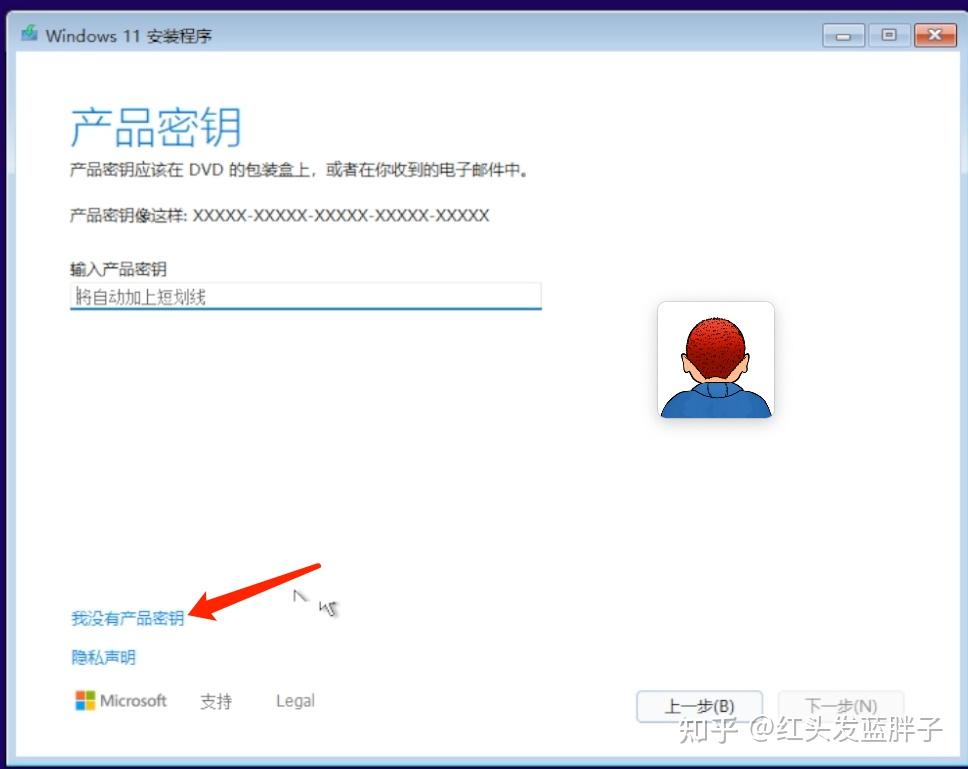Click the XXXXX-XXXXX key format example text

[341, 215]
